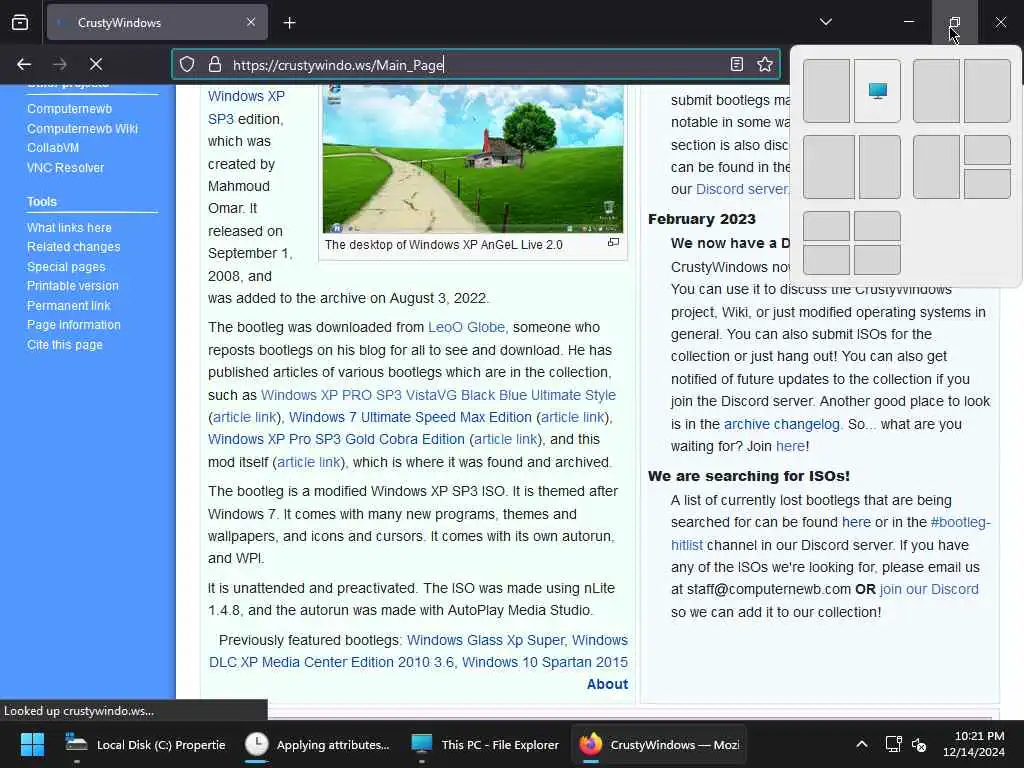Open Computernewb sidebar link
The width and height of the screenshot is (1024, 768).
tap(69, 109)
